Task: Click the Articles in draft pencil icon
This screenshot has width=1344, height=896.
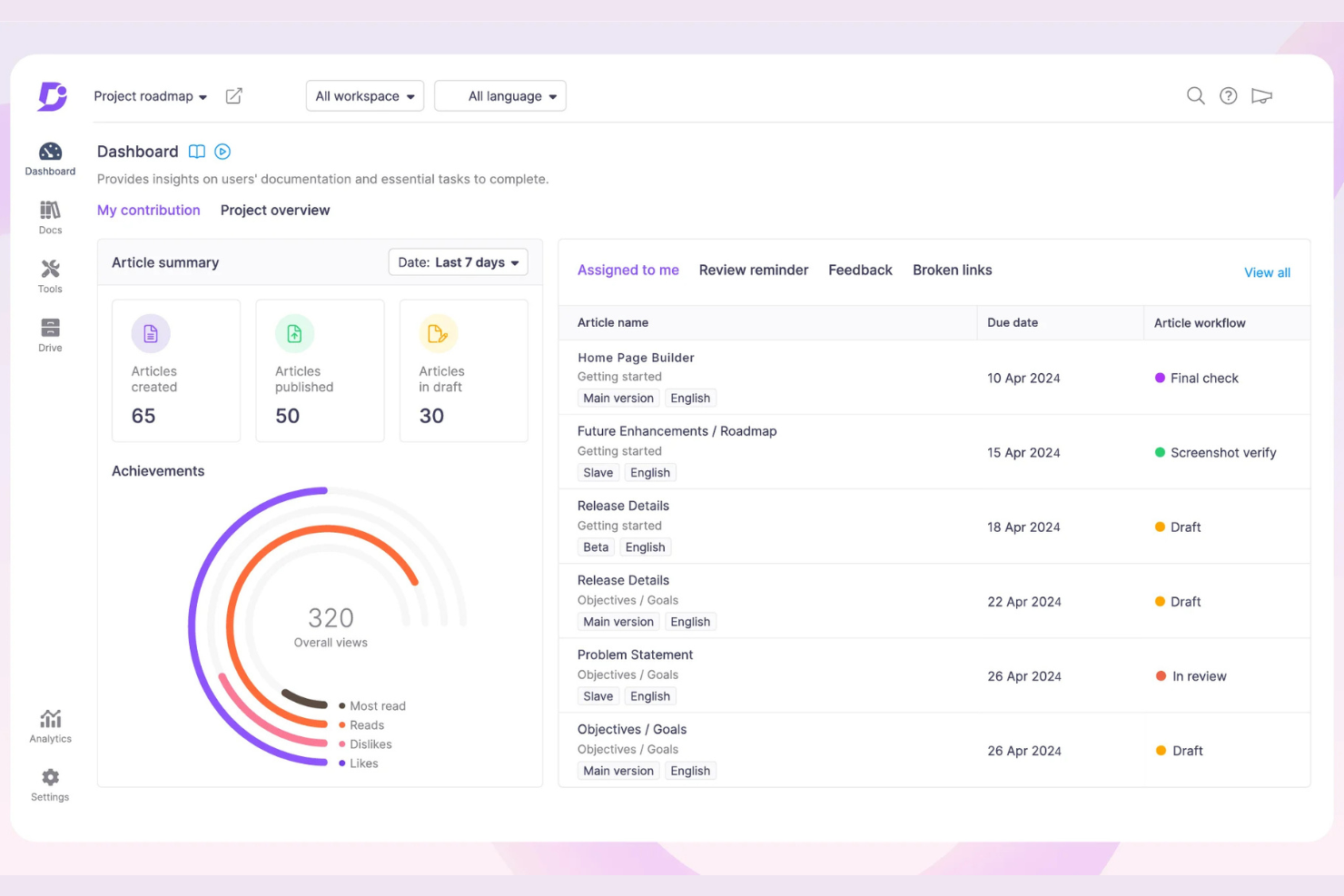Action: coord(438,334)
